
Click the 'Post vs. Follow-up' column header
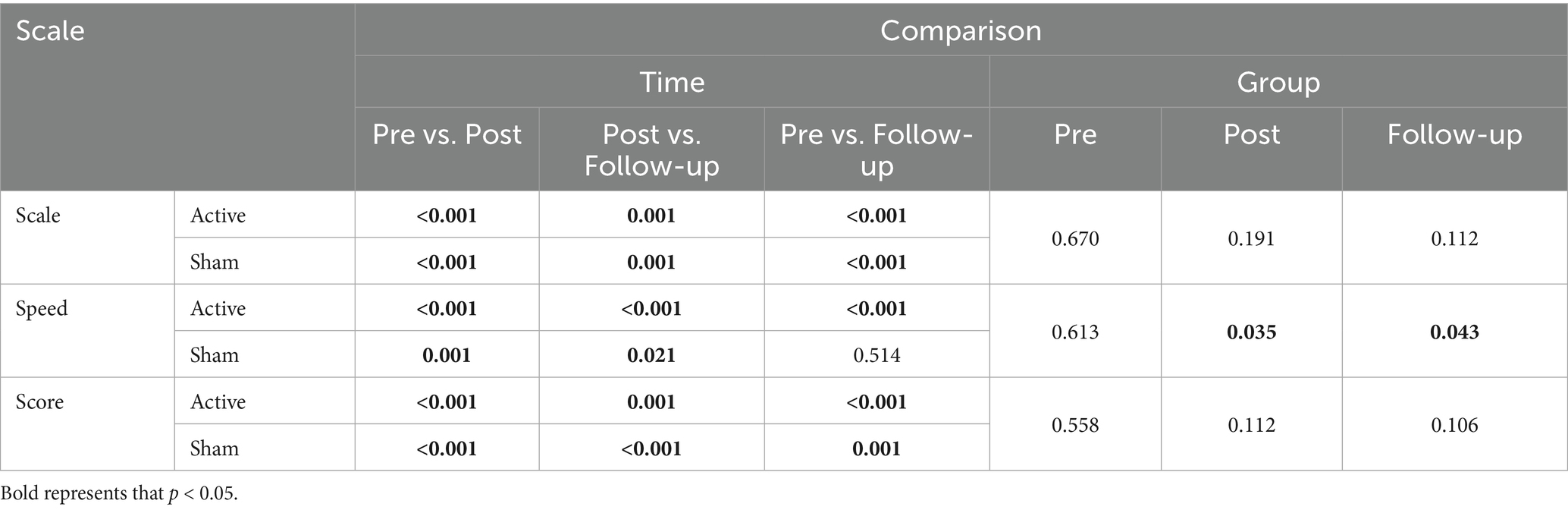pos(651,150)
